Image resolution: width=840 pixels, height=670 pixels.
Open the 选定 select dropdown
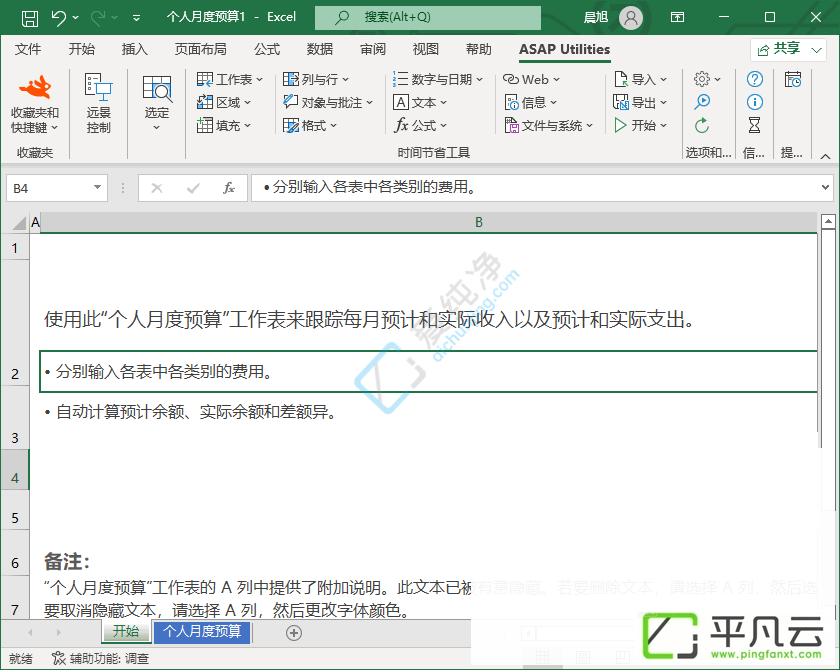(x=156, y=104)
